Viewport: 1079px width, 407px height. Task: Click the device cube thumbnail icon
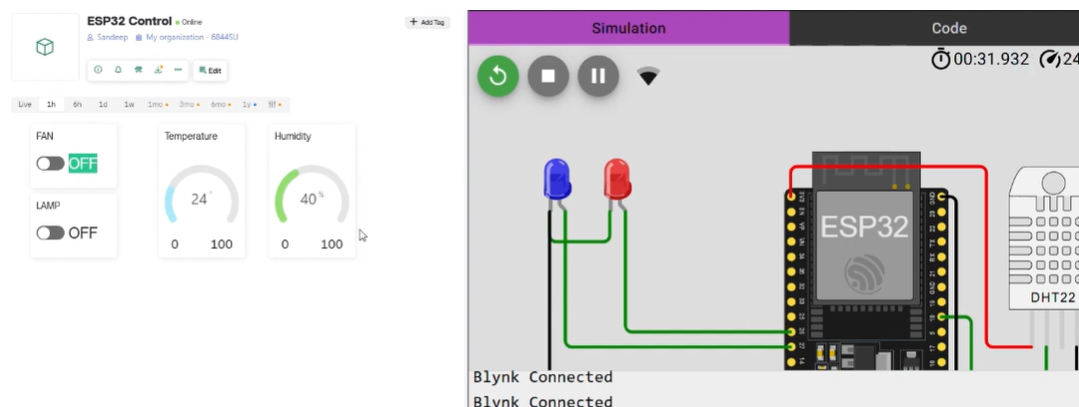coord(45,47)
